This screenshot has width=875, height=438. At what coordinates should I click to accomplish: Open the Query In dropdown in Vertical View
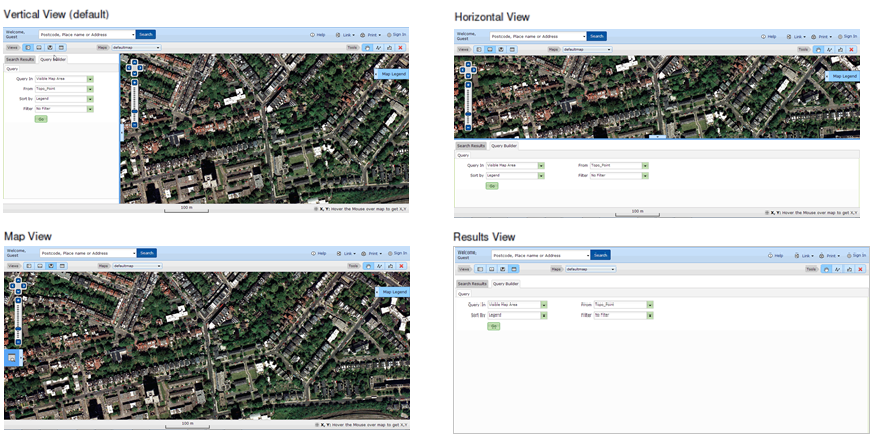pyautogui.click(x=90, y=79)
